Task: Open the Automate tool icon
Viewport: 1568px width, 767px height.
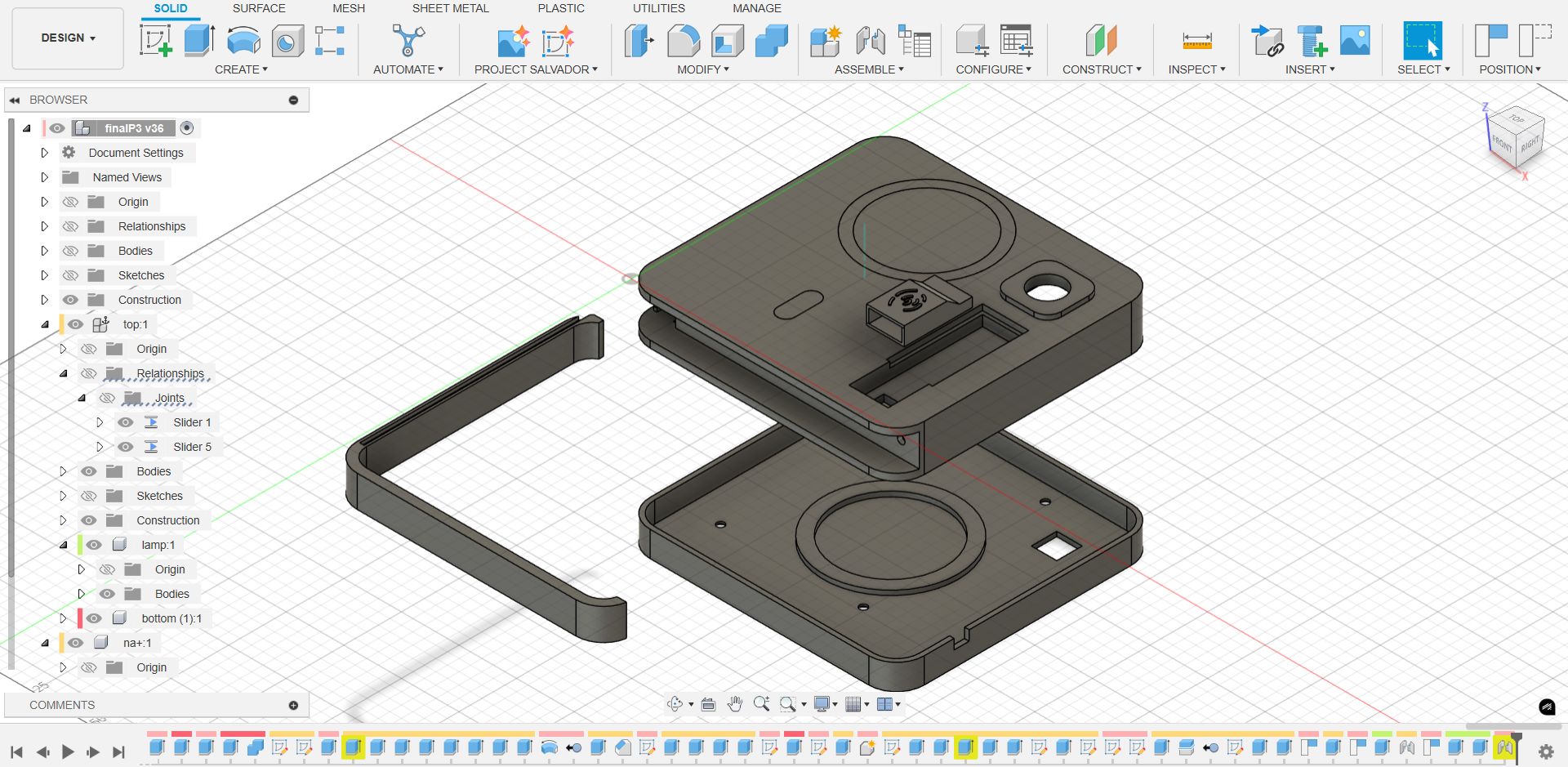Action: pos(408,40)
